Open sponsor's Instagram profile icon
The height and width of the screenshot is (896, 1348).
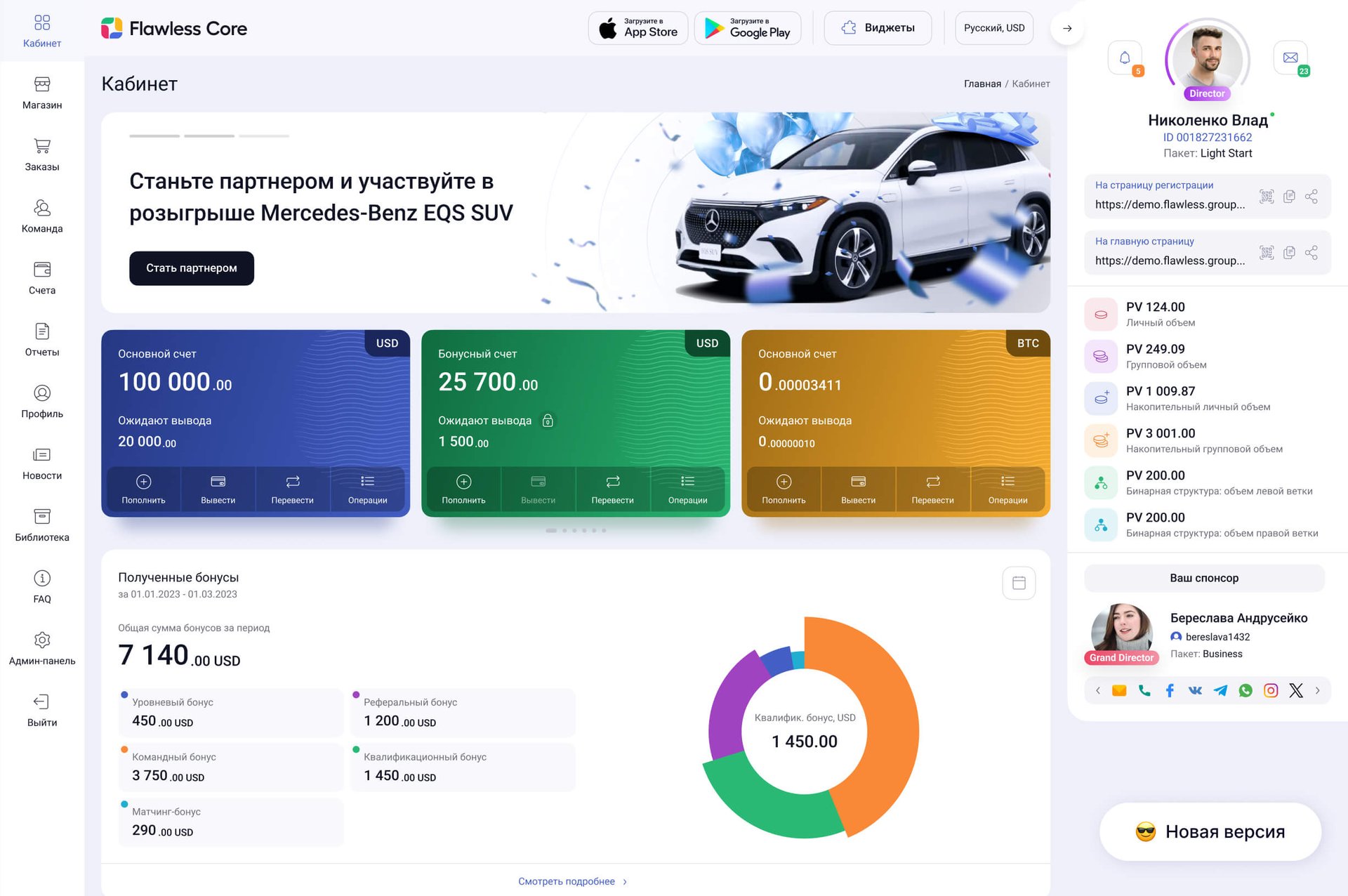1271,690
